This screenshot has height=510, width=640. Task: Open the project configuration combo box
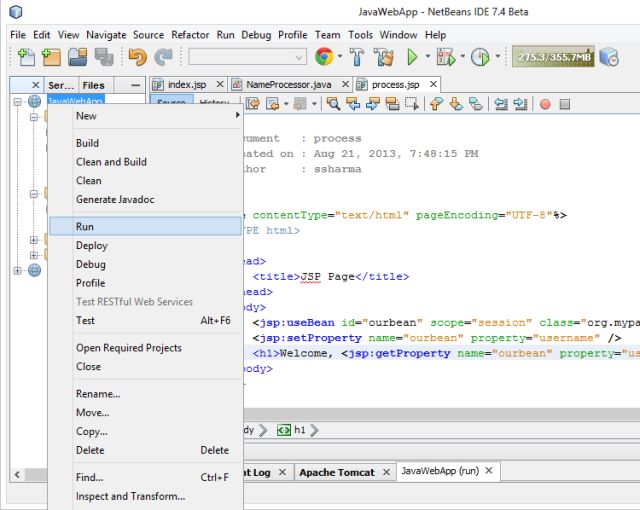[246, 58]
